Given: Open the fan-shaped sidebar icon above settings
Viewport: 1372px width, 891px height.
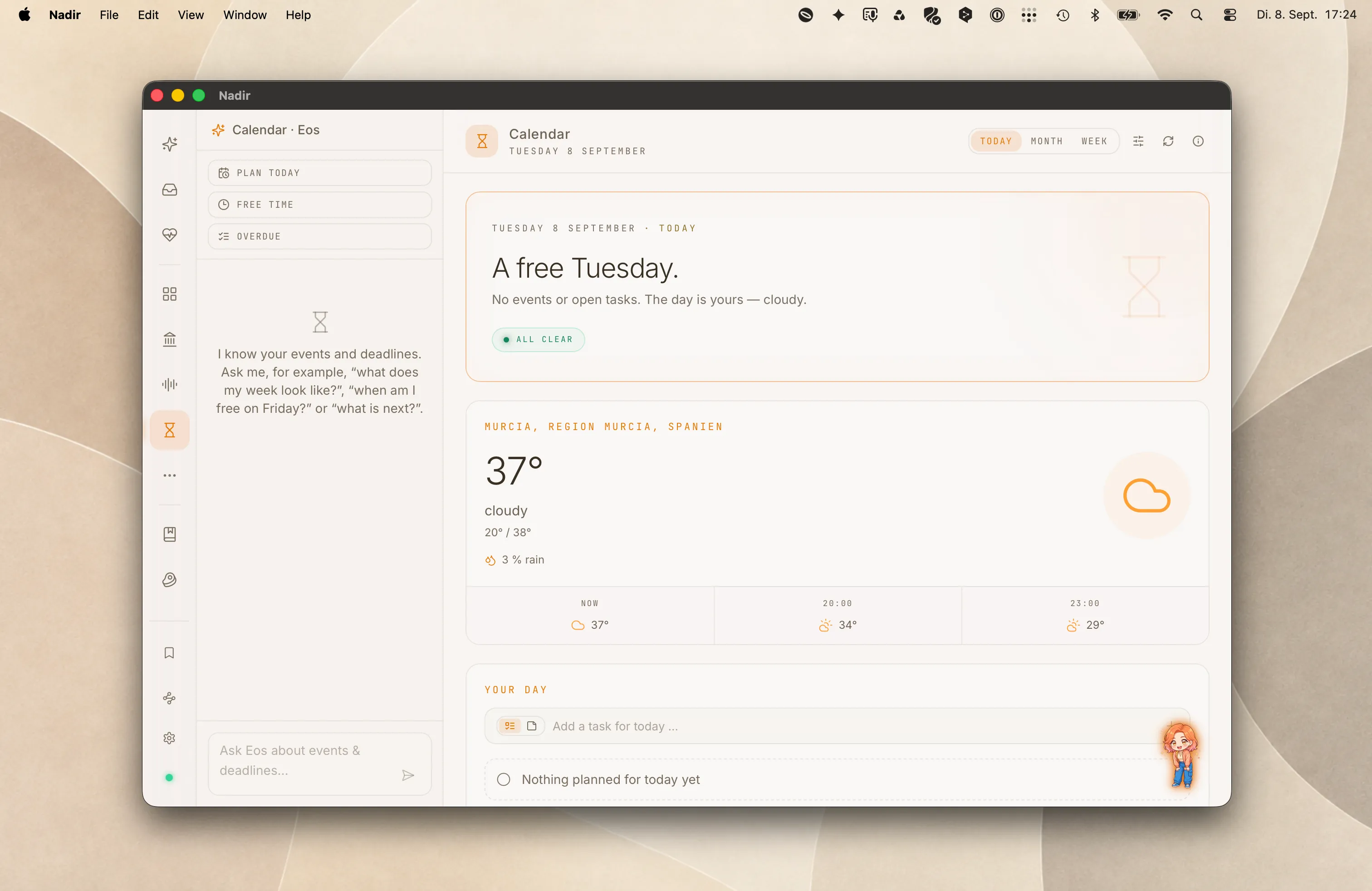Looking at the screenshot, I should [x=170, y=698].
